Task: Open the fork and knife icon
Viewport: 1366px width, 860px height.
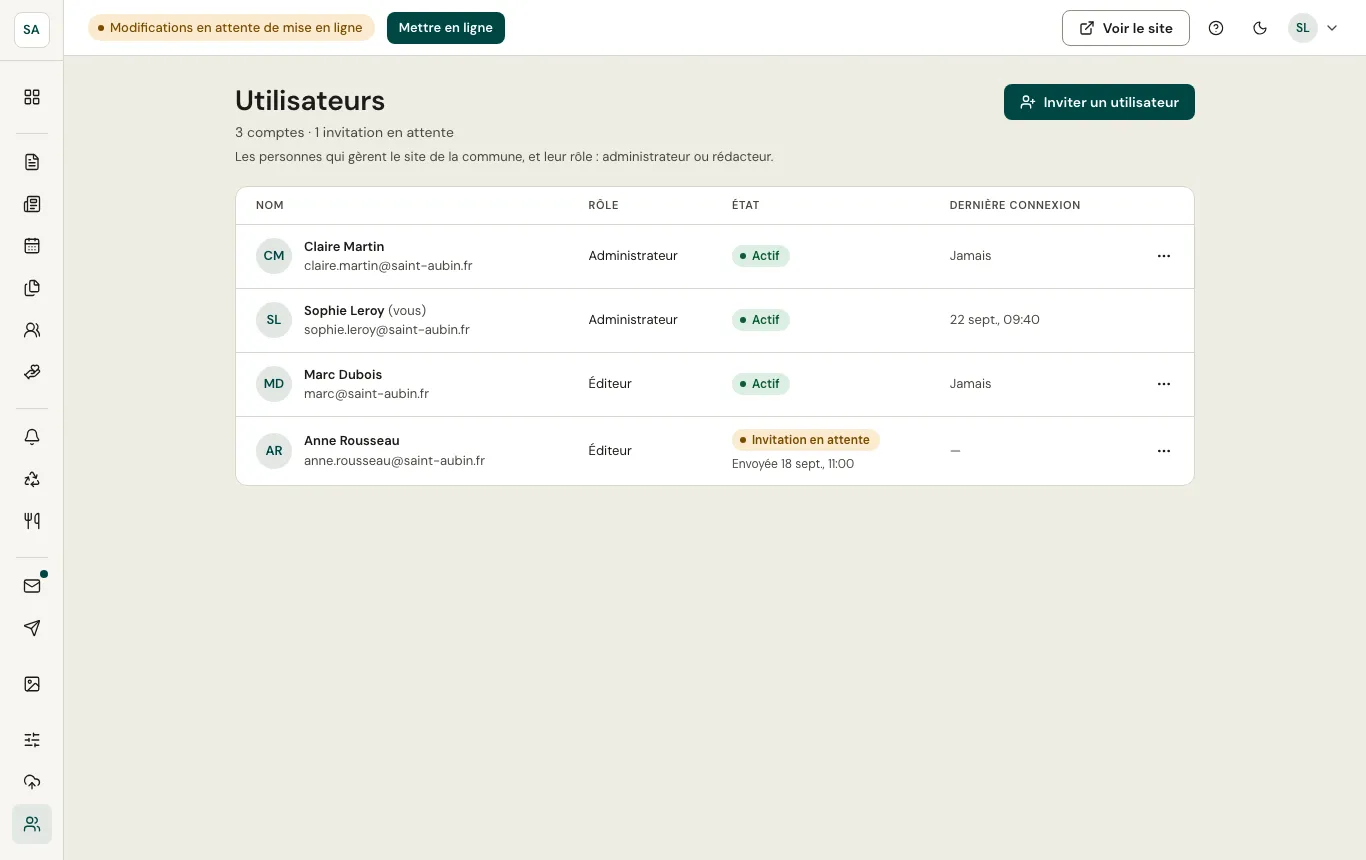Action: 32,521
